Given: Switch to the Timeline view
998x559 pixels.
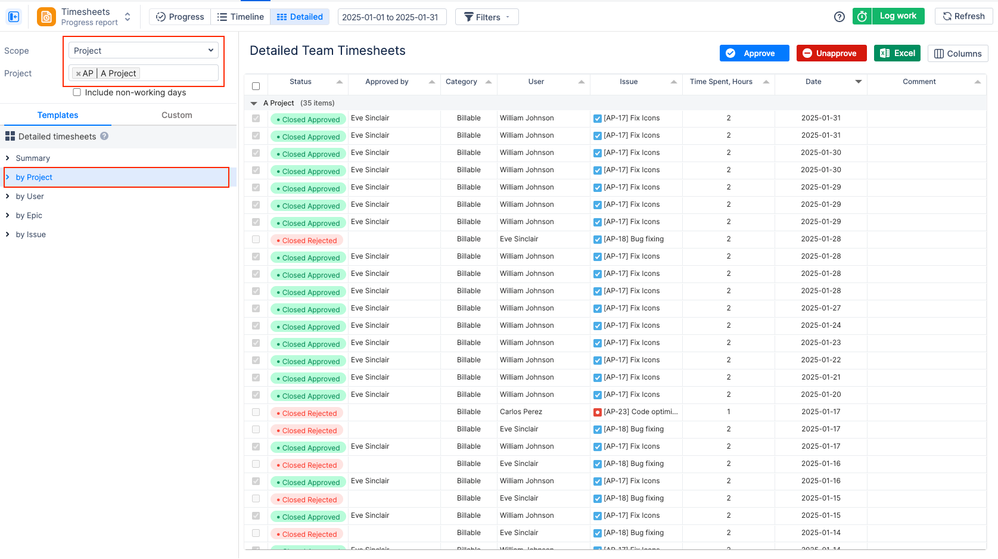Looking at the screenshot, I should (x=241, y=17).
